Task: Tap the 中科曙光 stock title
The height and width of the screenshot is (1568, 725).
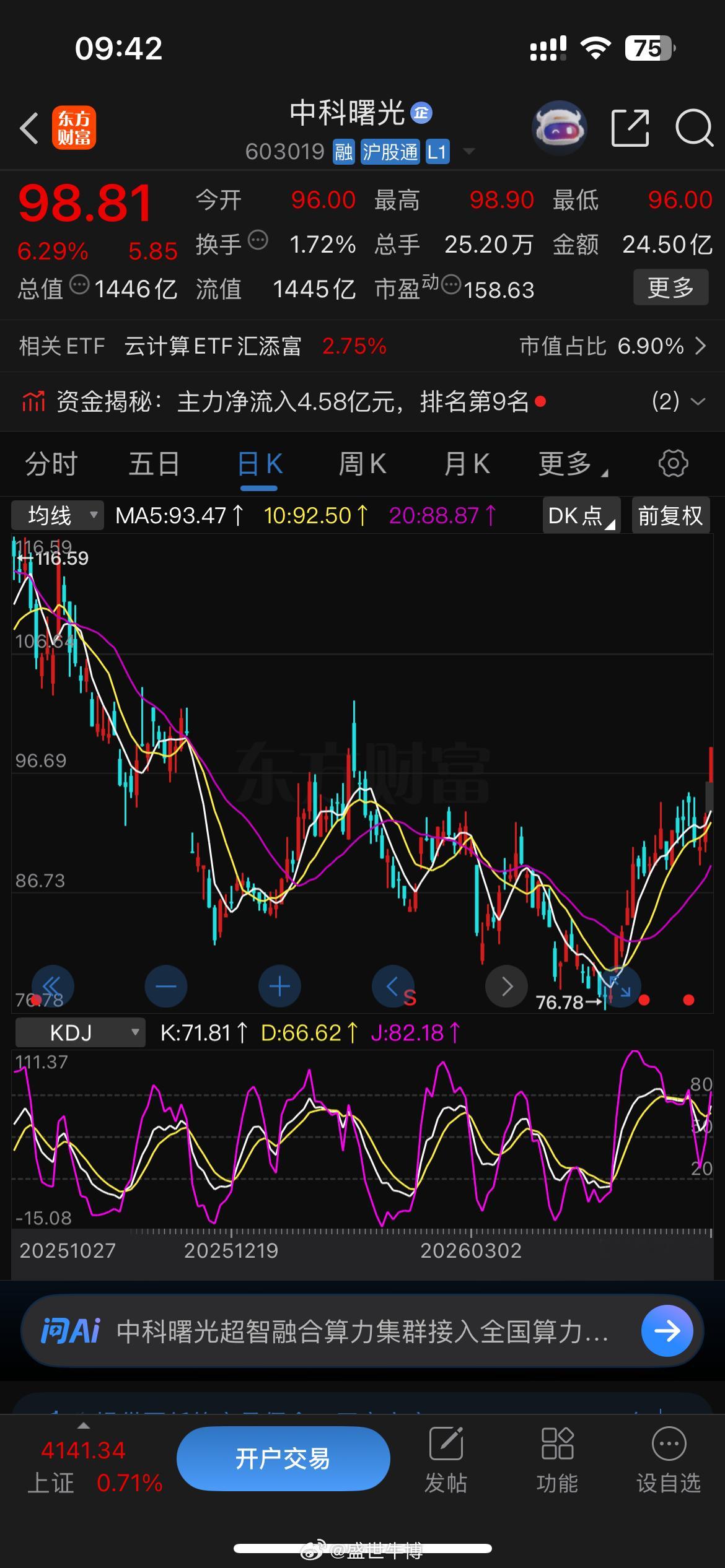Action: point(347,113)
